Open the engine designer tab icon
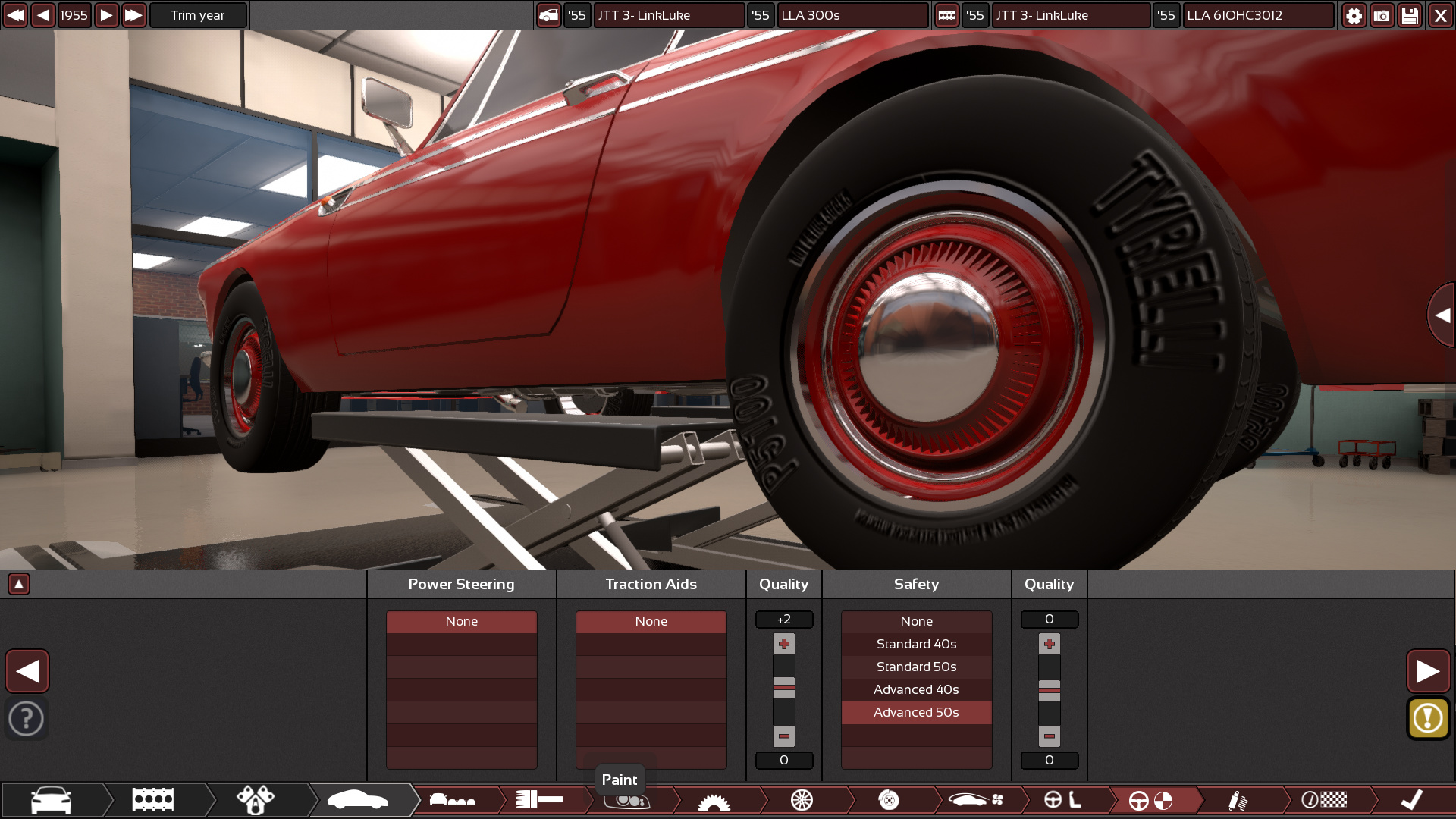Image resolution: width=1456 pixels, height=819 pixels. coord(152,800)
